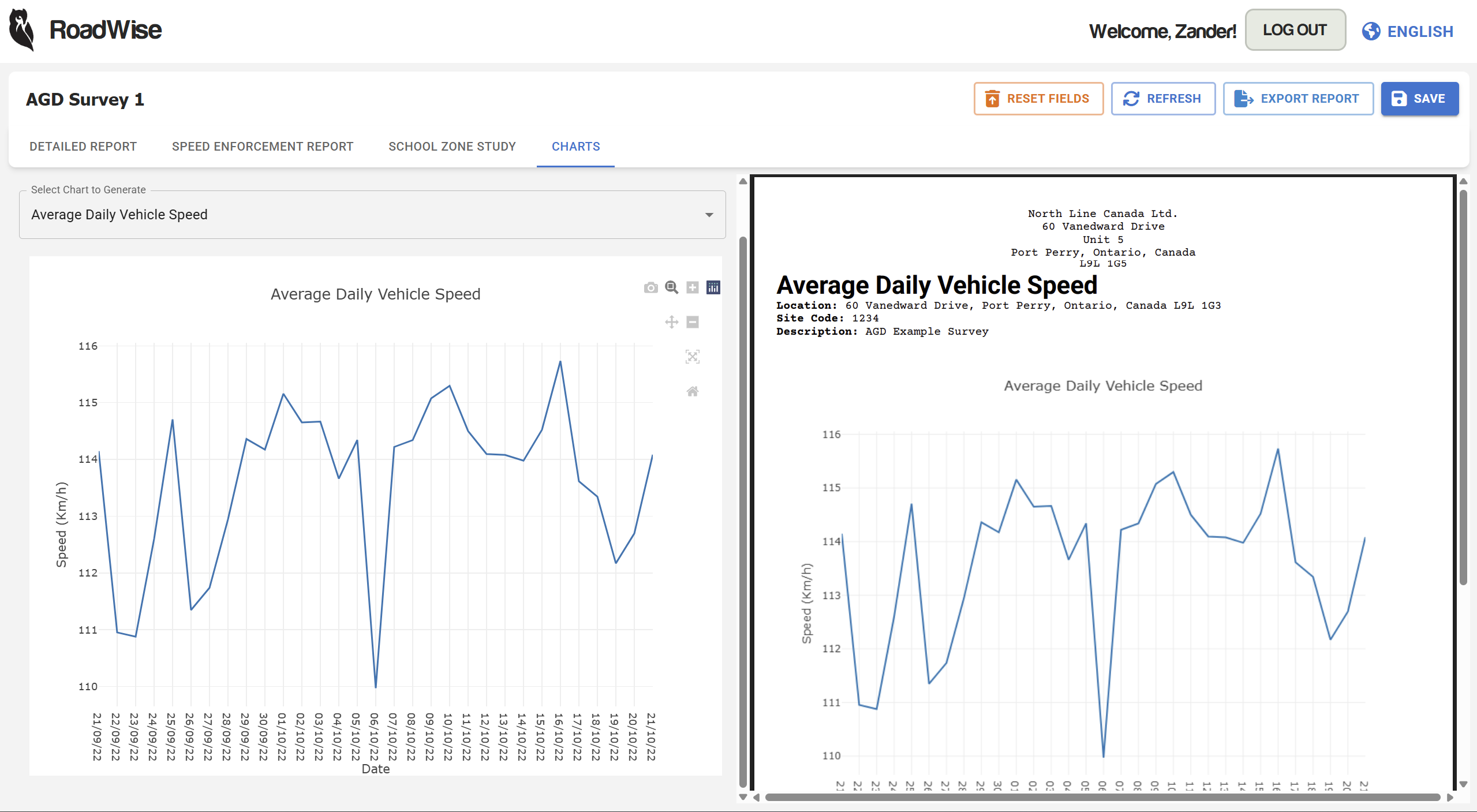Screen dimensions: 1477x812
Task: Open the language globe icon
Action: click(x=1371, y=31)
